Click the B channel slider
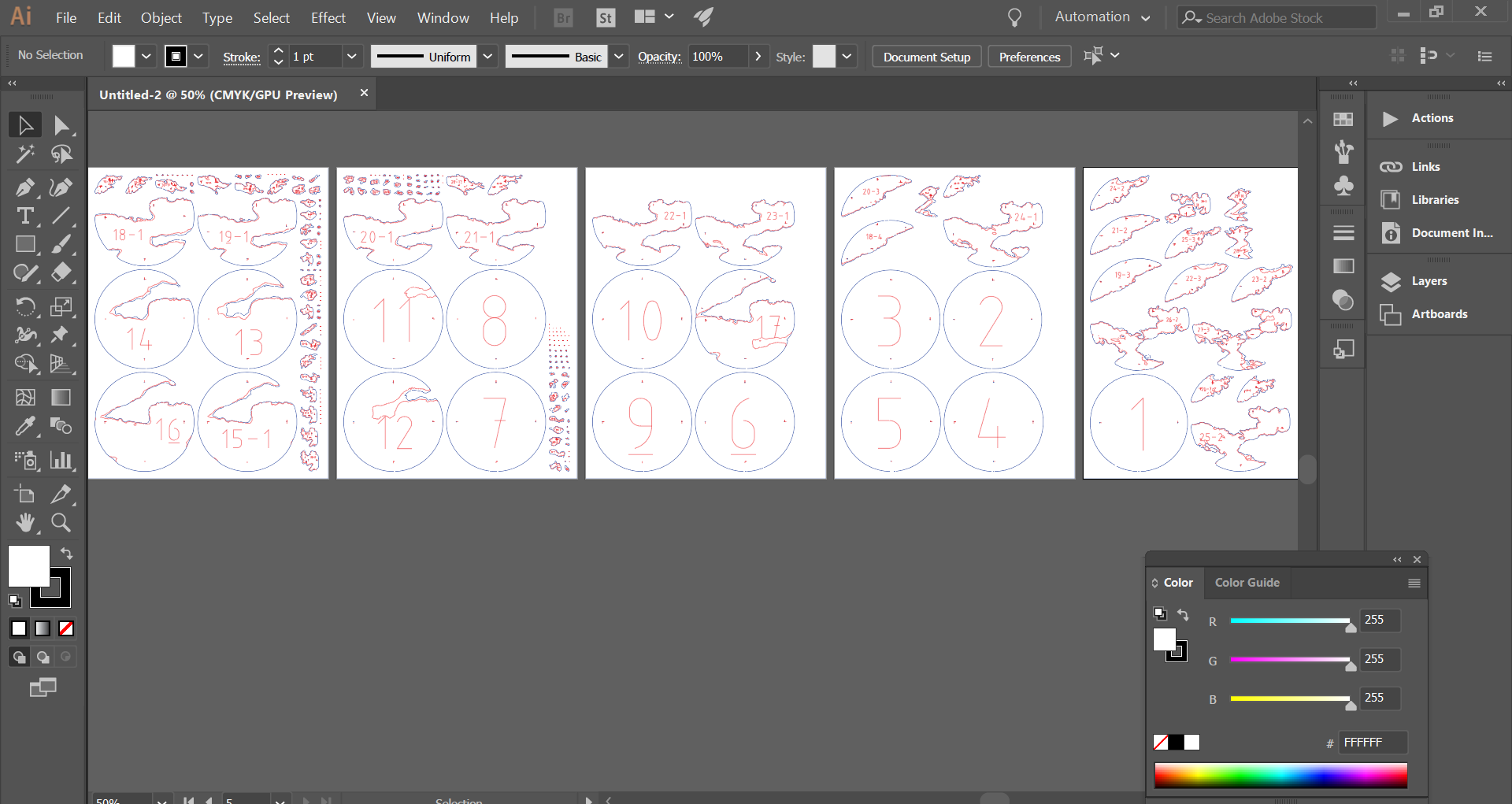 pyautogui.click(x=1290, y=698)
